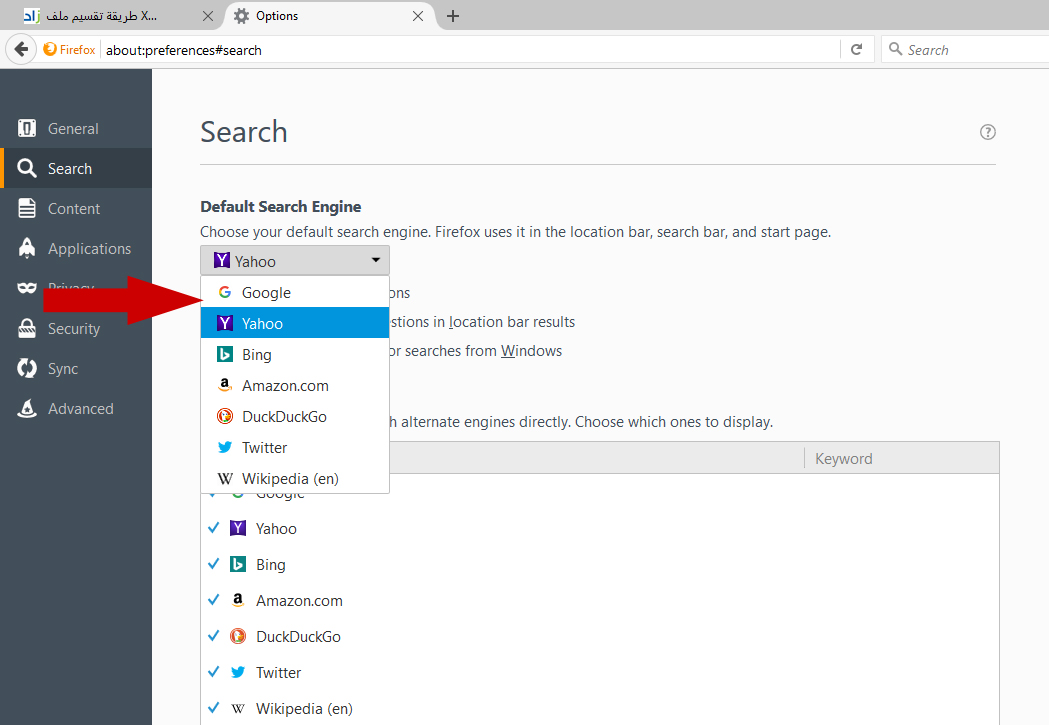Click the Content page sidebar icon
Image resolution: width=1049 pixels, height=725 pixels.
[x=27, y=208]
